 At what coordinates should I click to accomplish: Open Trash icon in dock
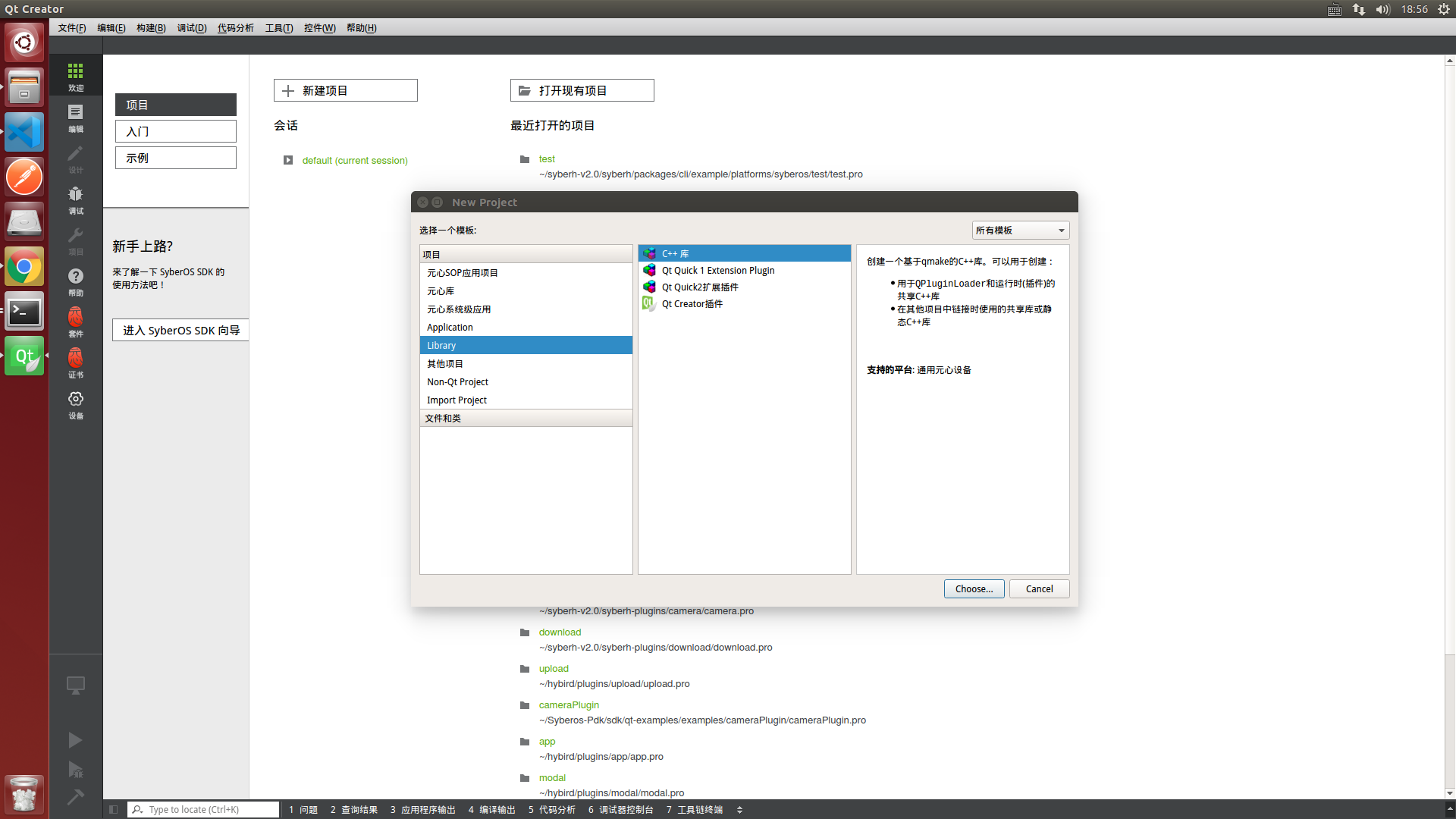[24, 794]
